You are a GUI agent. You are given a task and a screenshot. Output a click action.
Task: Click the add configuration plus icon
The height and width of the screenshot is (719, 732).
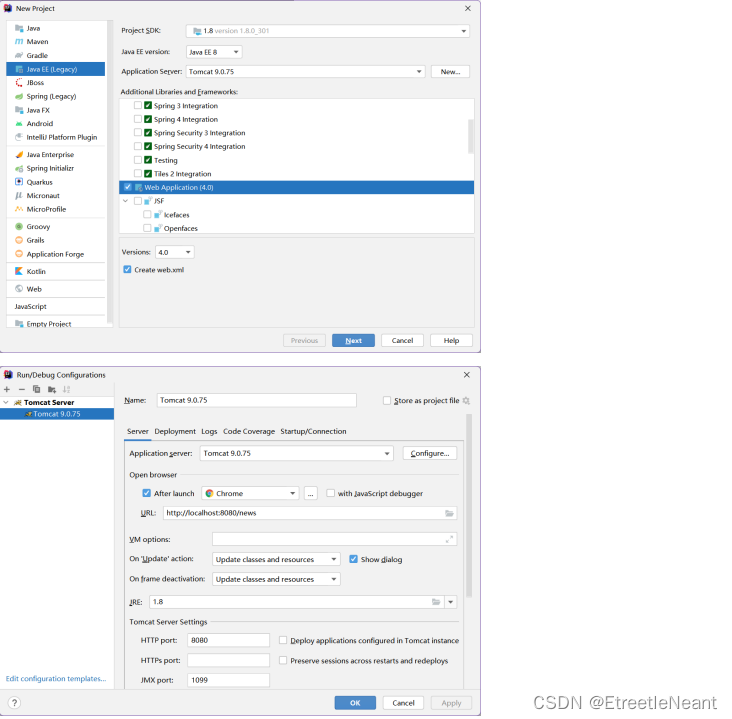[x=7, y=389]
